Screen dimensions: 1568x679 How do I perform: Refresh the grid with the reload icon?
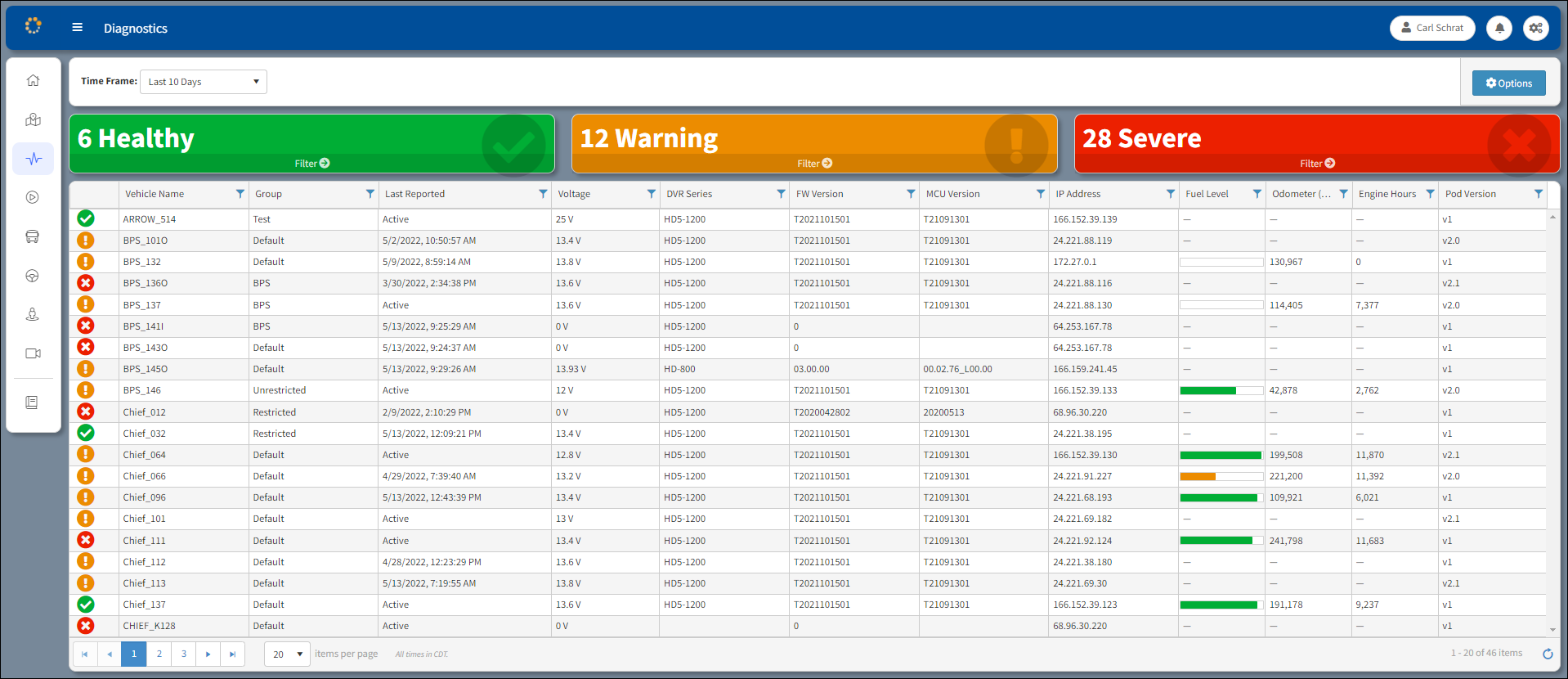pos(1548,654)
